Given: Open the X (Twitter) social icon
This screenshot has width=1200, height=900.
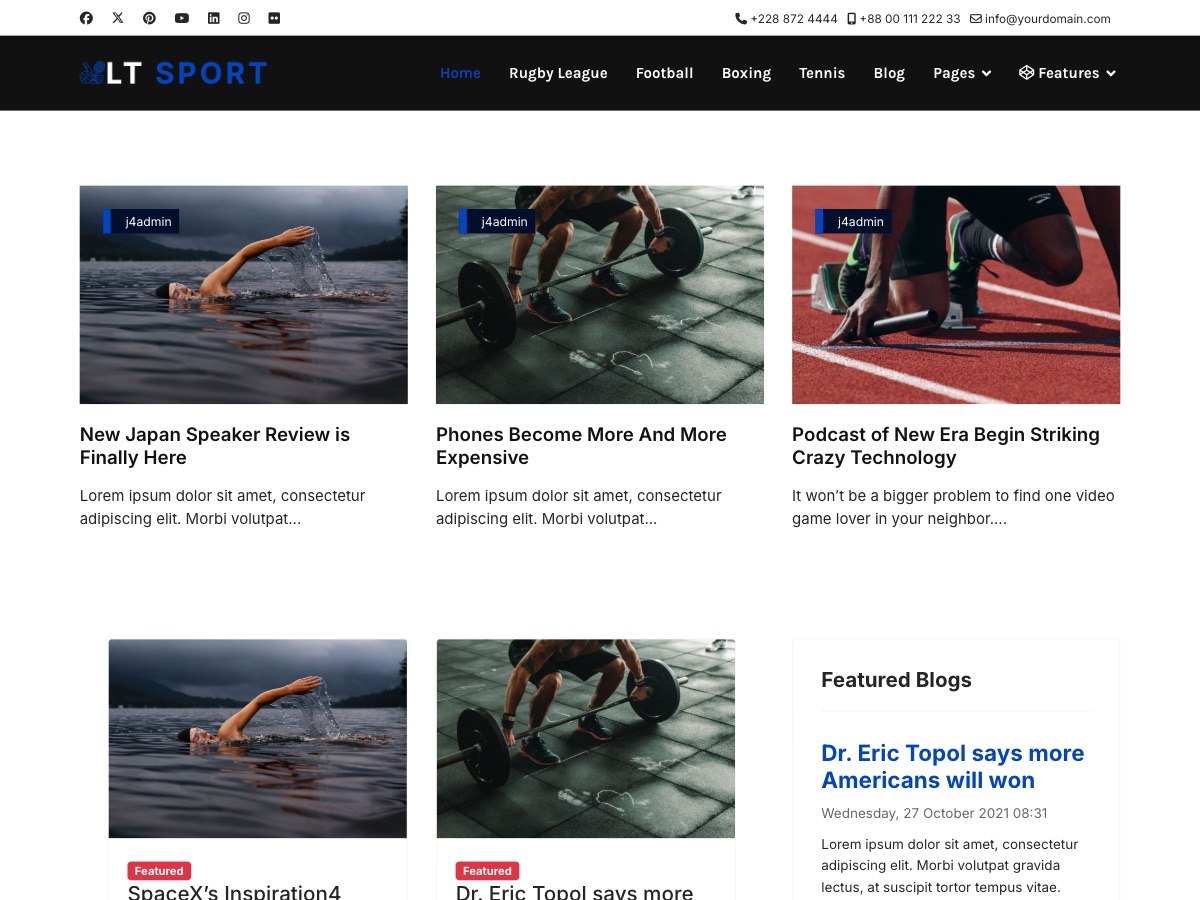Looking at the screenshot, I should click(x=118, y=18).
